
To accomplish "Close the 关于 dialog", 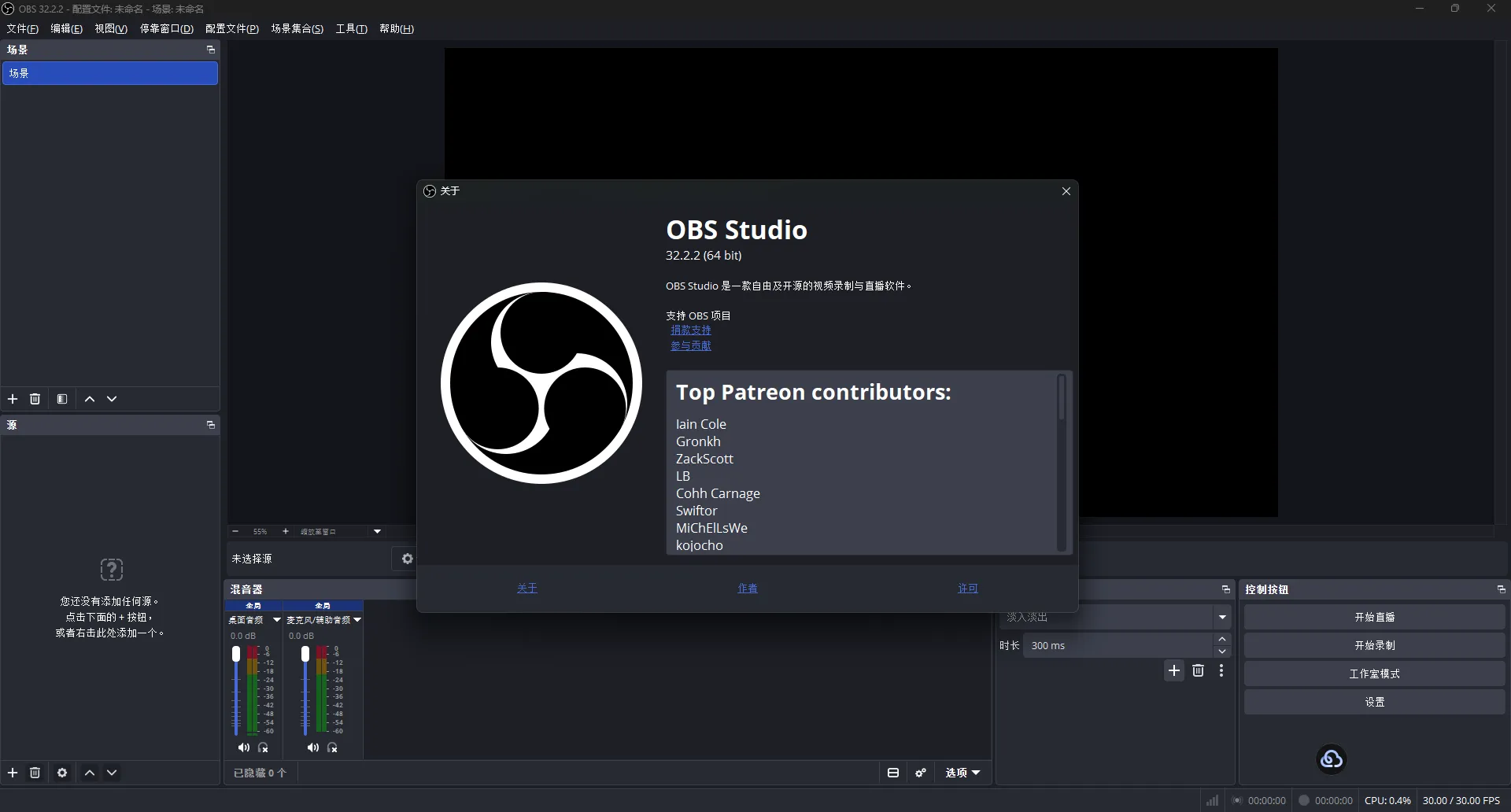I will [1066, 191].
